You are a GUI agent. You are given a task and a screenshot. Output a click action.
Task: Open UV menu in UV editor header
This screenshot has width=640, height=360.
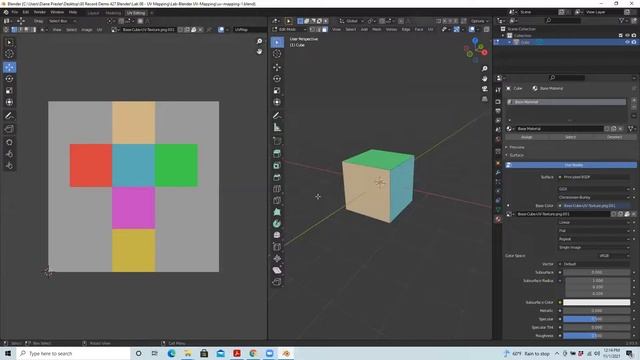(x=99, y=29)
